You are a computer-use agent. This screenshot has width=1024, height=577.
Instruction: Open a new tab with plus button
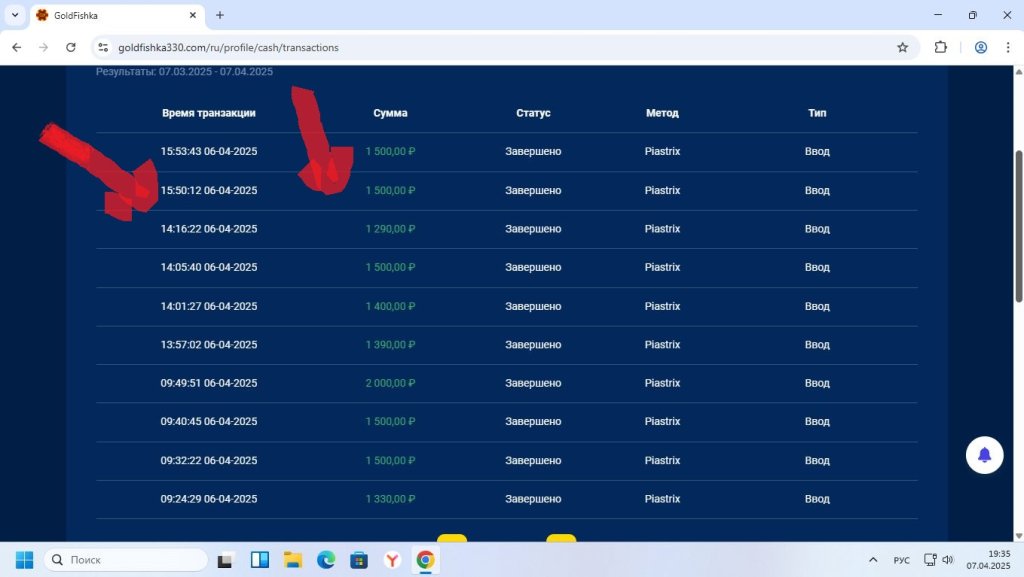219,15
